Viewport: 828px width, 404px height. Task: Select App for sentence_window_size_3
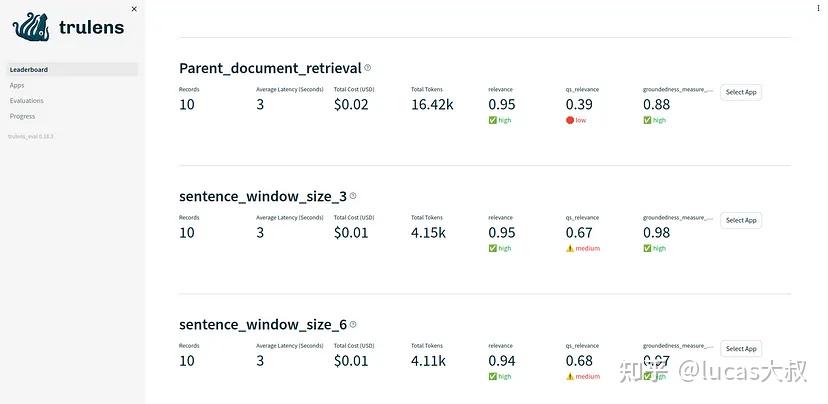[x=741, y=220]
